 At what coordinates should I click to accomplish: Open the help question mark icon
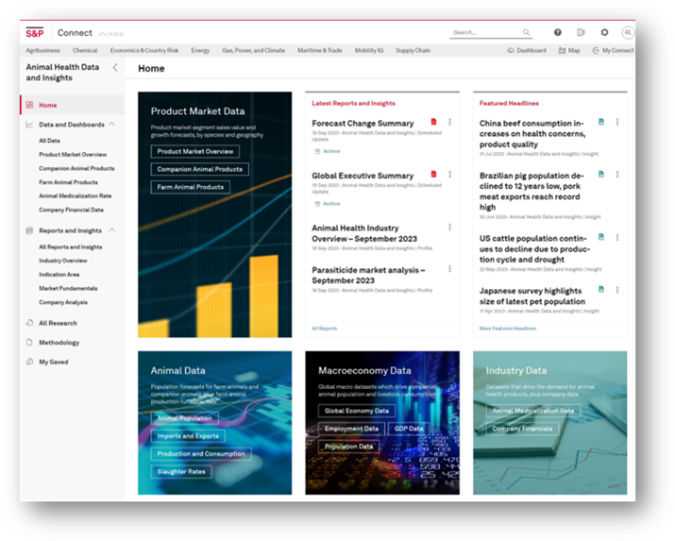(557, 32)
